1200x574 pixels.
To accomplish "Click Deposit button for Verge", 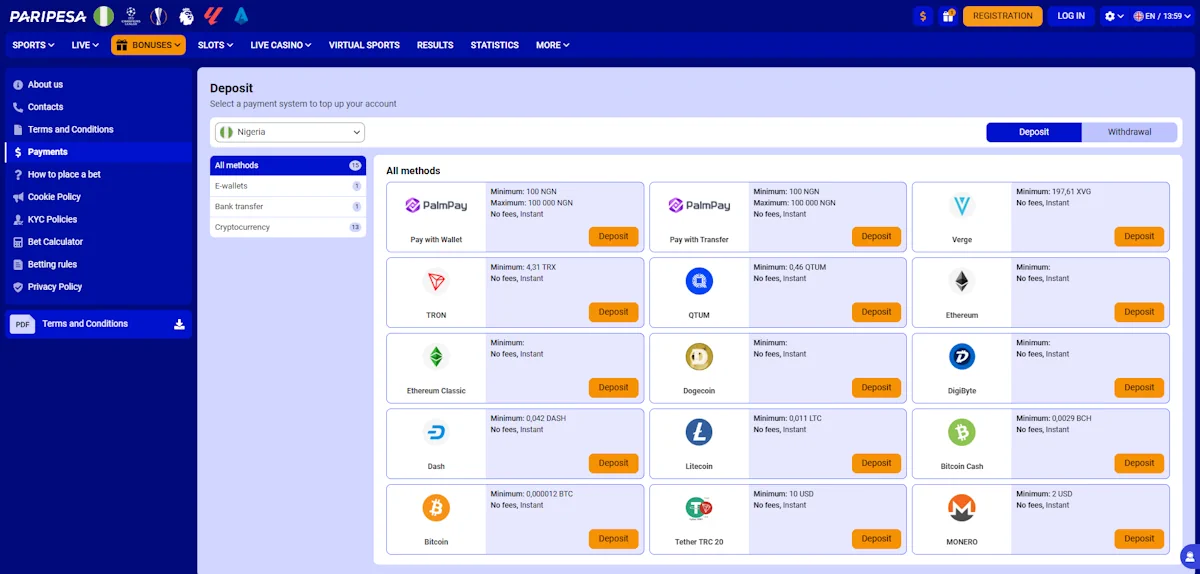I will pos(1139,237).
